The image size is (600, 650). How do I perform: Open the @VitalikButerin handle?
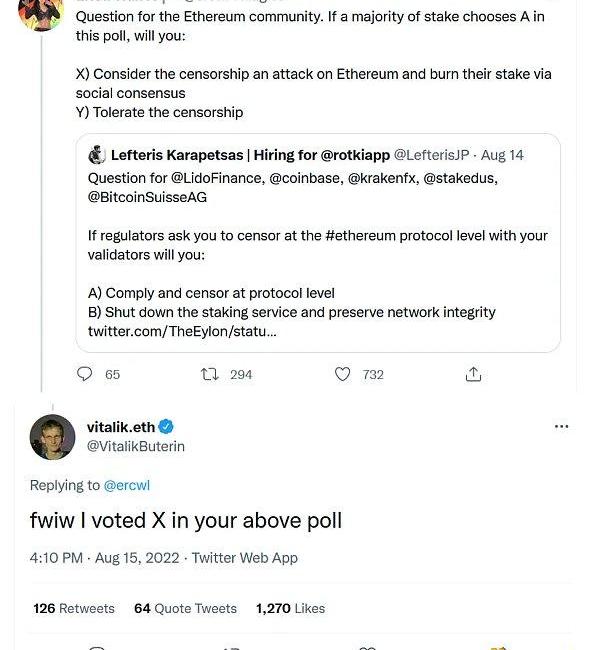click(136, 446)
